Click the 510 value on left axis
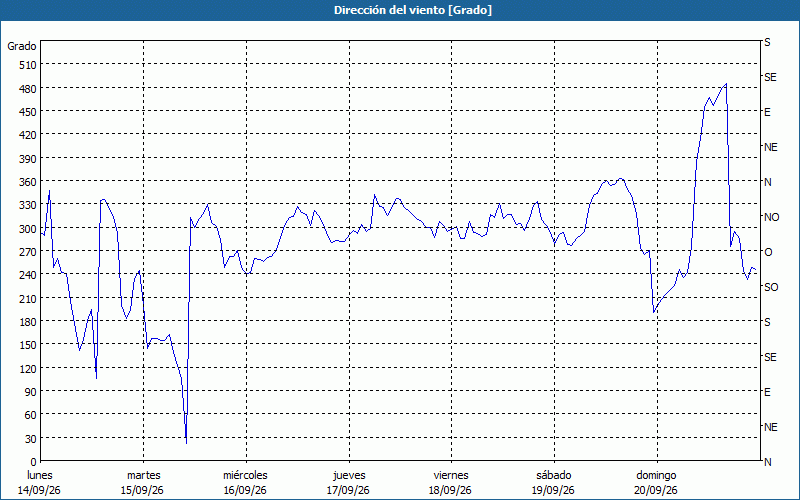 coord(29,65)
